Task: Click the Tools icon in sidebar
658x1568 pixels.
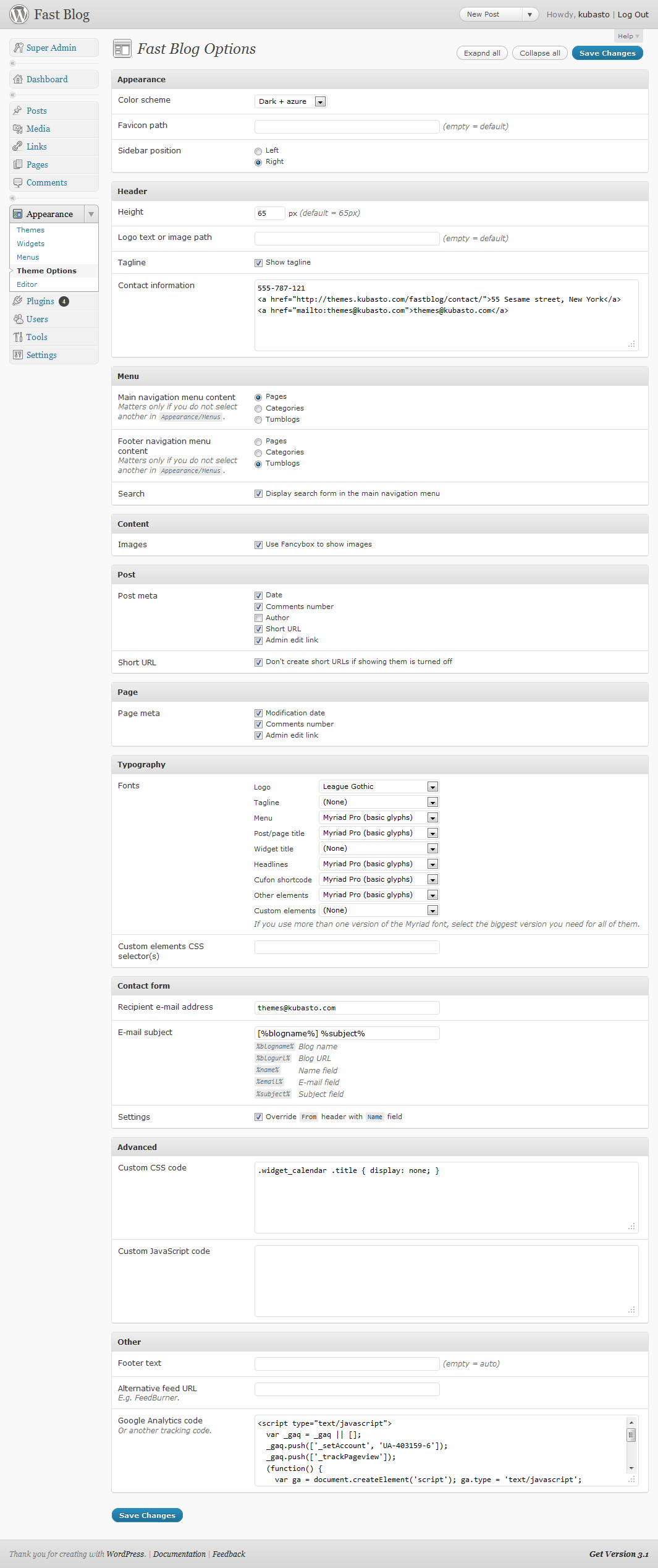Action: (x=18, y=337)
